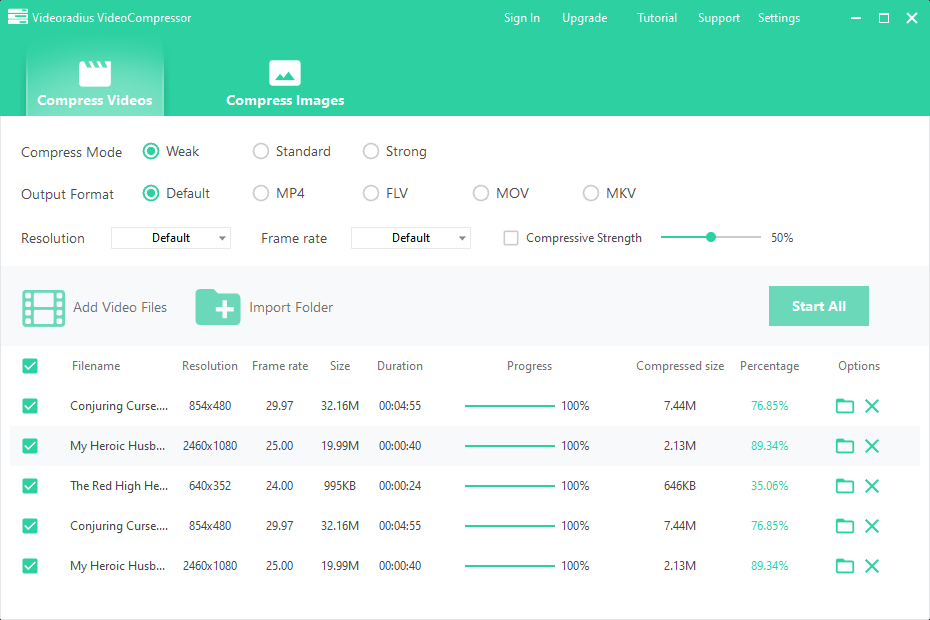930x620 pixels.
Task: Click the Upgrade link
Action: click(x=584, y=18)
